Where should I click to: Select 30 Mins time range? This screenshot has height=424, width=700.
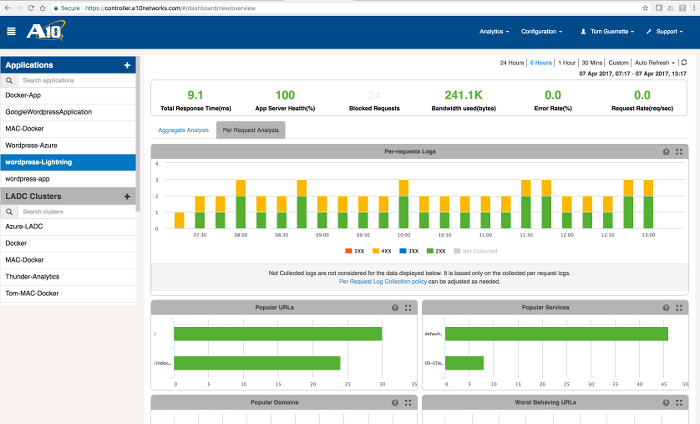[592, 63]
